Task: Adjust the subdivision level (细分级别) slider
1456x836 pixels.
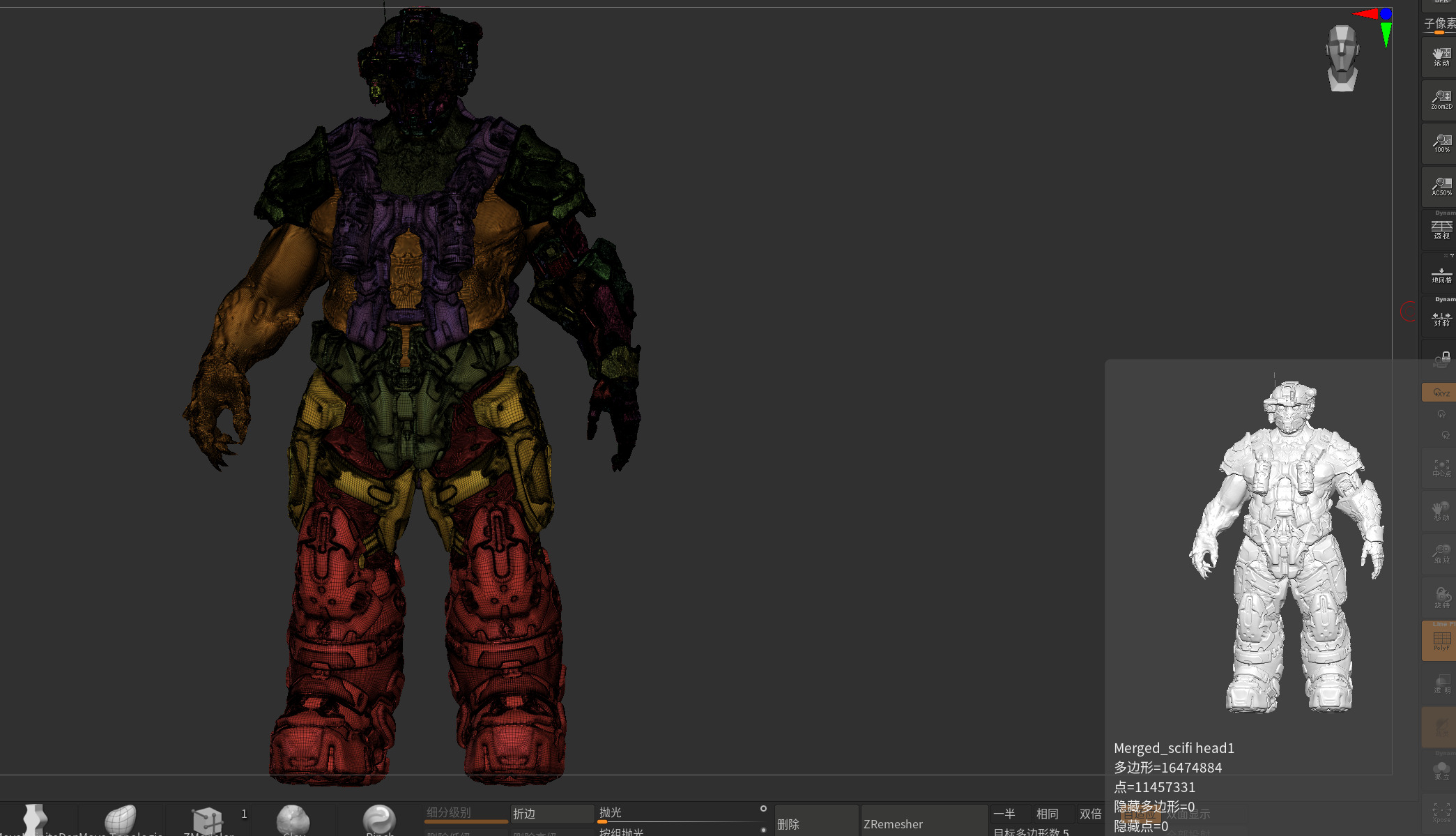Action: pyautogui.click(x=466, y=814)
